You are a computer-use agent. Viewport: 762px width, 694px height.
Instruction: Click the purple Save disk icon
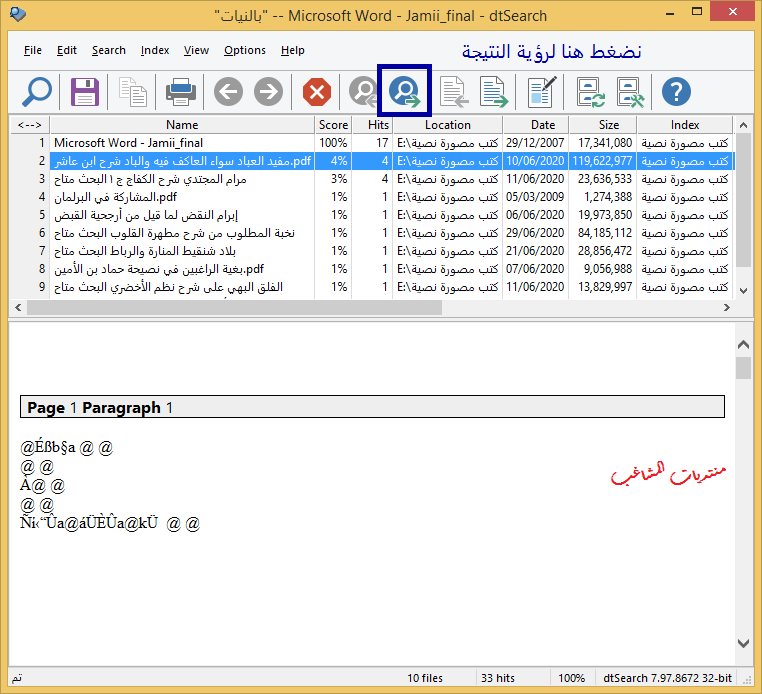(85, 93)
